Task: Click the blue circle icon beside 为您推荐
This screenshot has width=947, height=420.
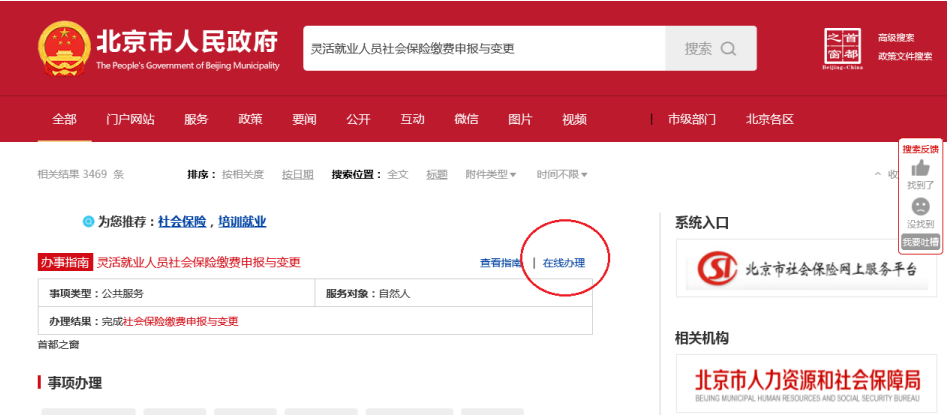Action: [88, 222]
